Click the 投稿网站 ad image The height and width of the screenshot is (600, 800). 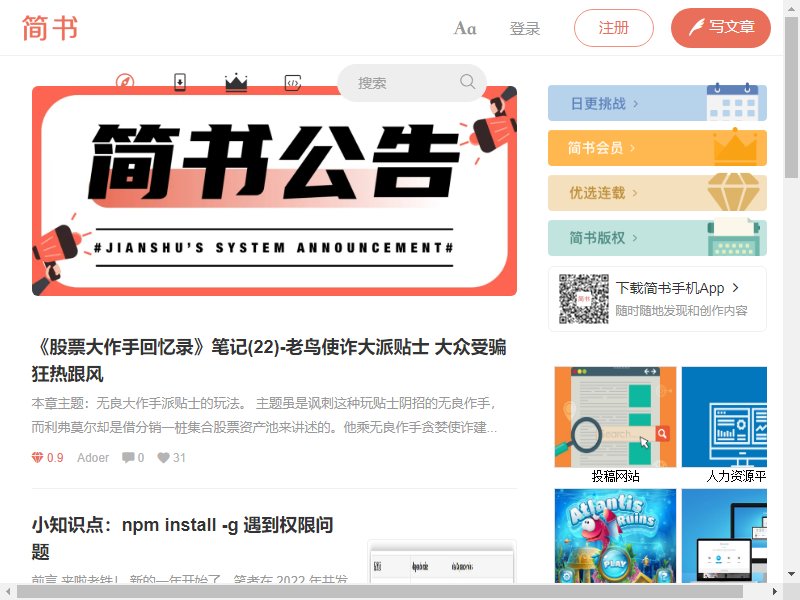coord(615,417)
